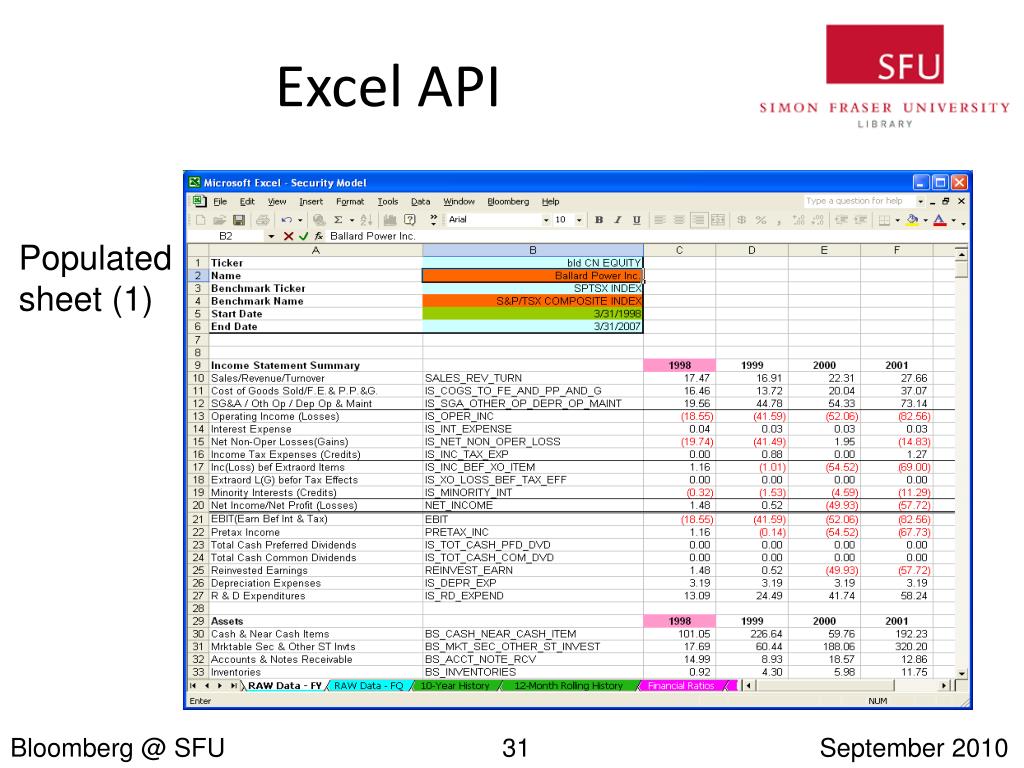Click the AutoSum sigma icon
The image size is (1024, 768).
(x=338, y=220)
